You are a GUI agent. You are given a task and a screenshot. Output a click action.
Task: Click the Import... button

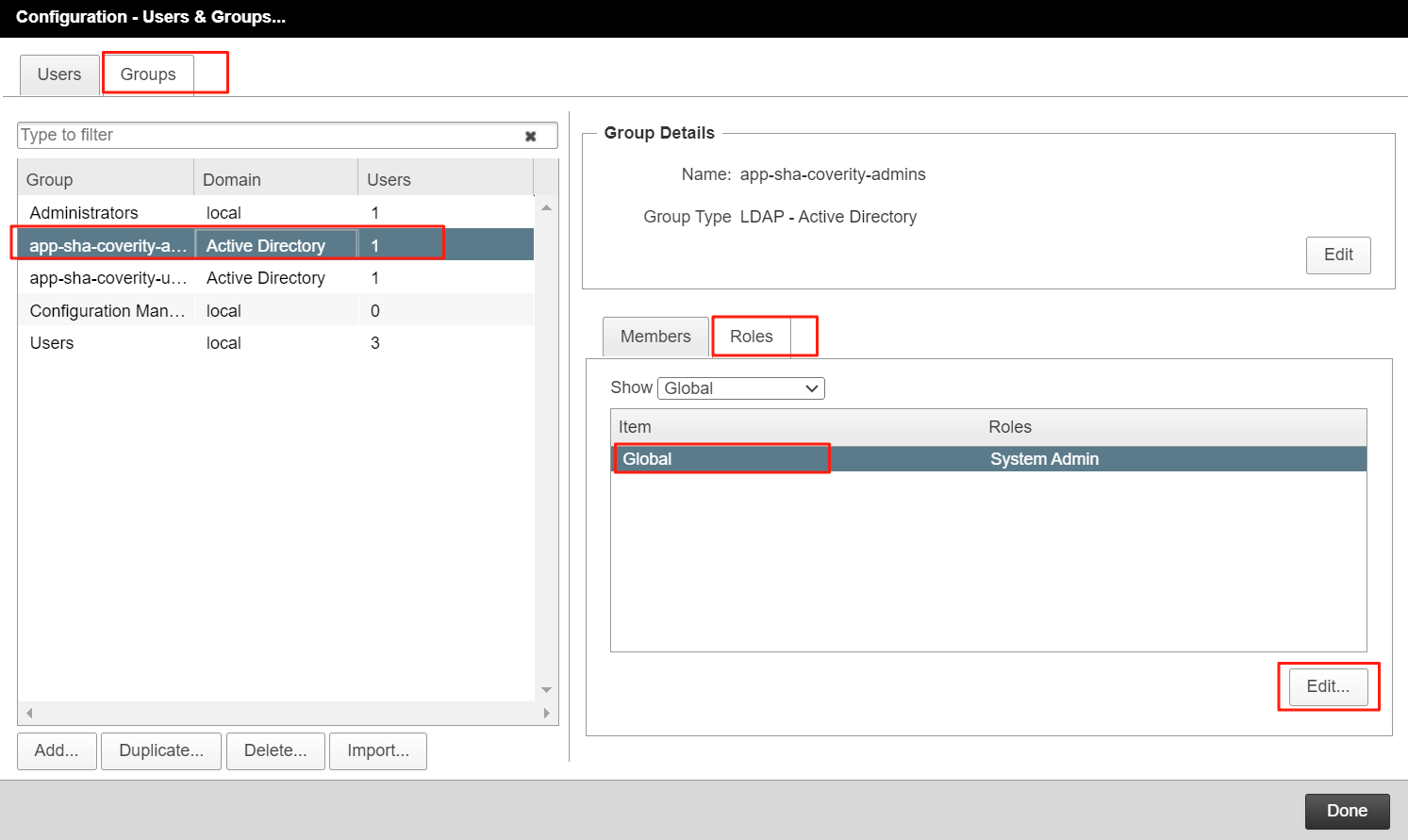(x=378, y=750)
